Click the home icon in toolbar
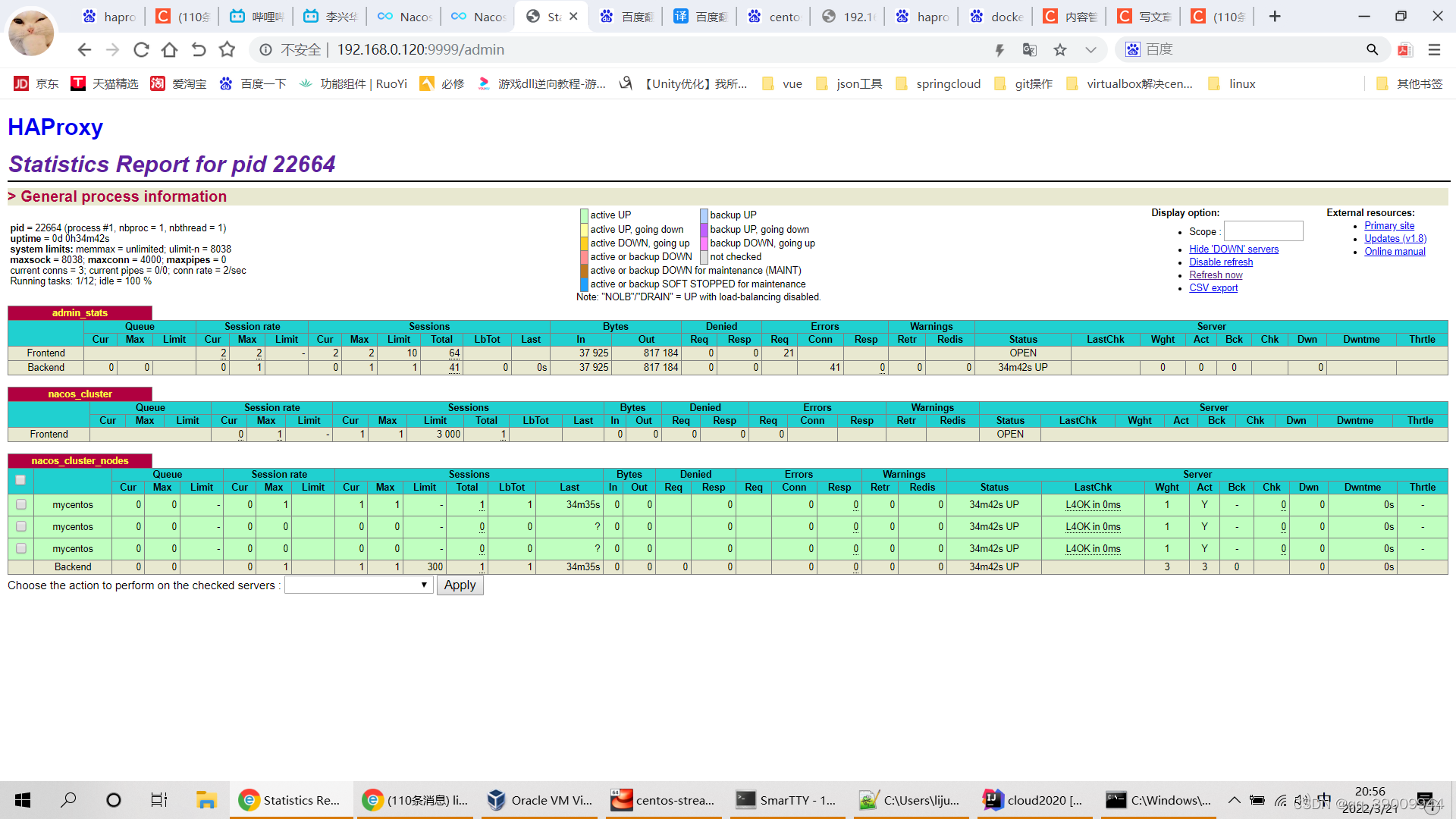Screen dimensions: 1456x819 169,50
